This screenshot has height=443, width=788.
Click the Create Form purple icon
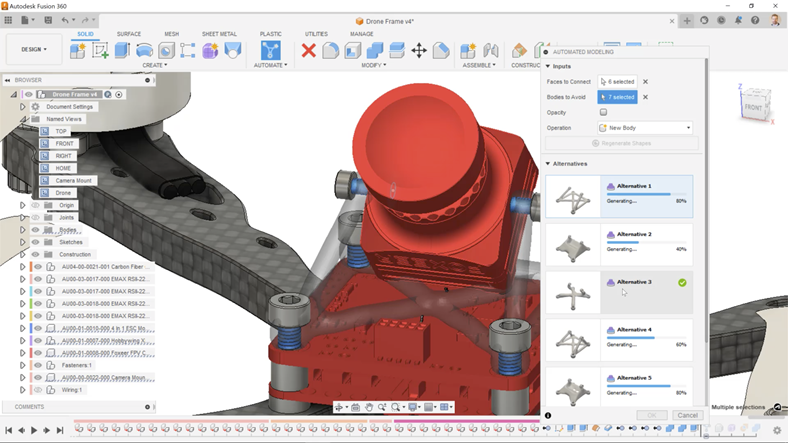[x=210, y=50]
